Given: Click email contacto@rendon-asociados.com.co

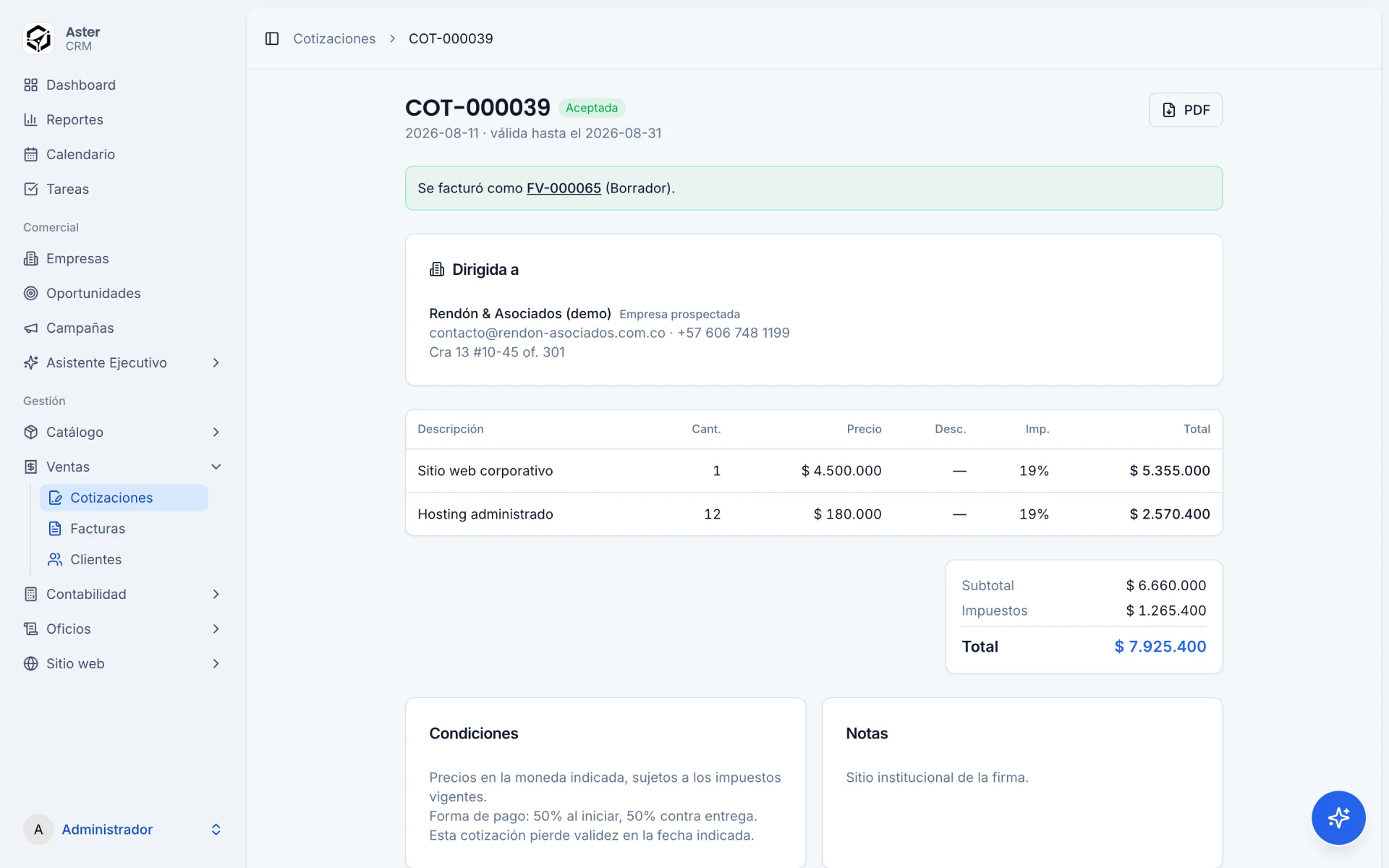Looking at the screenshot, I should [x=547, y=333].
